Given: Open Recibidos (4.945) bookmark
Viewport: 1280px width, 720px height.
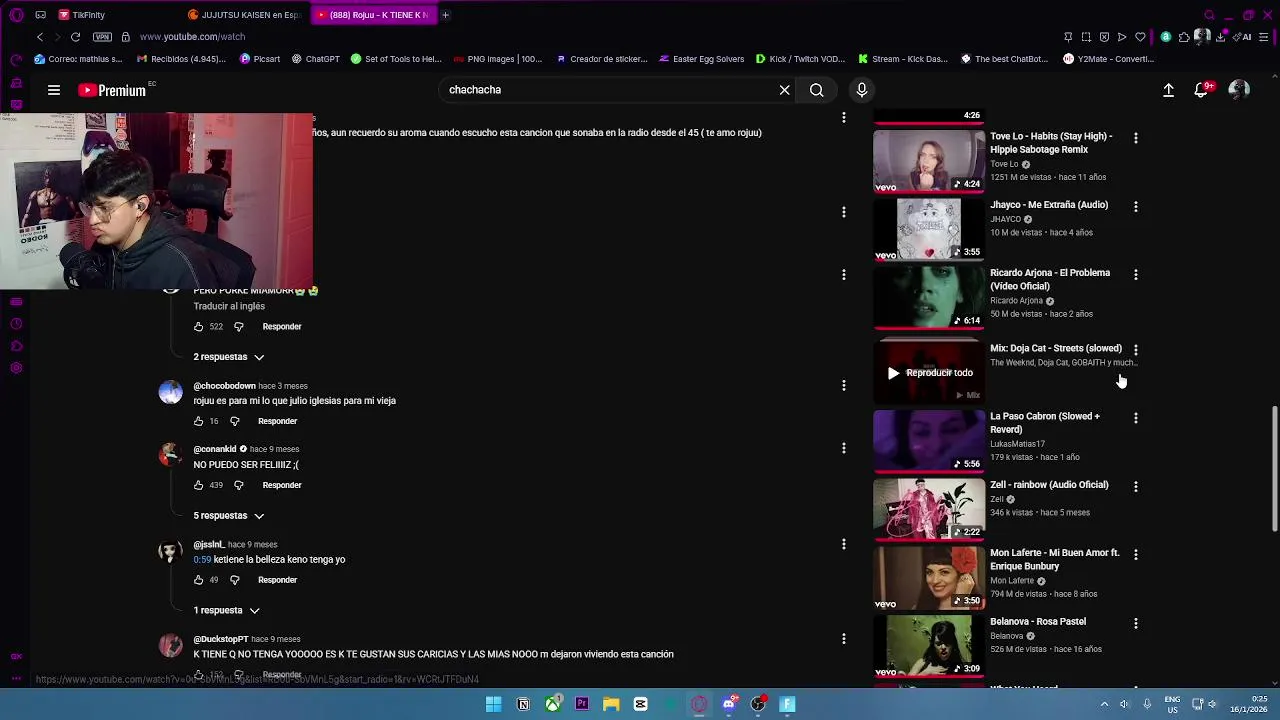Looking at the screenshot, I should [x=181, y=59].
